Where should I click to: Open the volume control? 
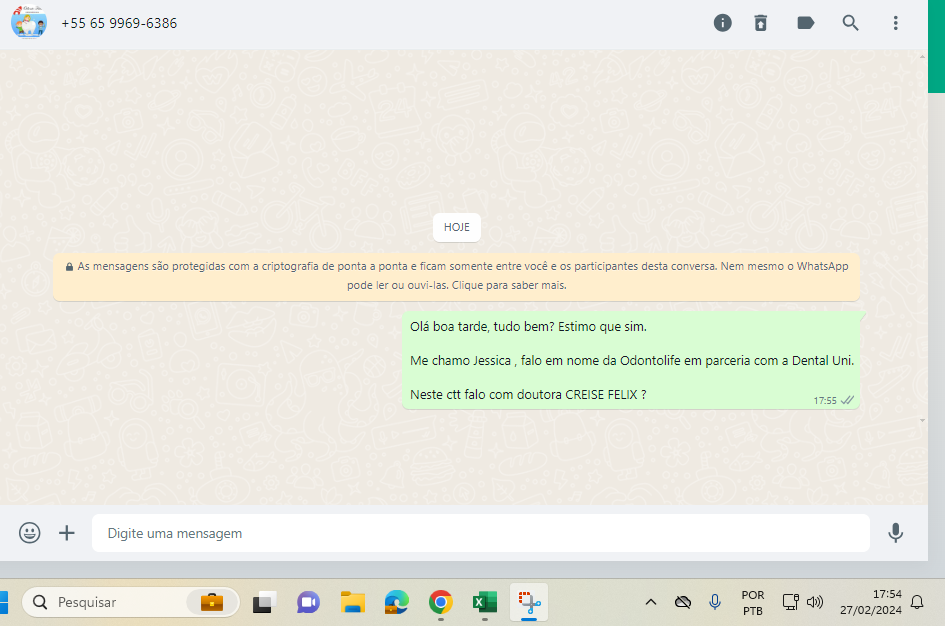coord(815,602)
